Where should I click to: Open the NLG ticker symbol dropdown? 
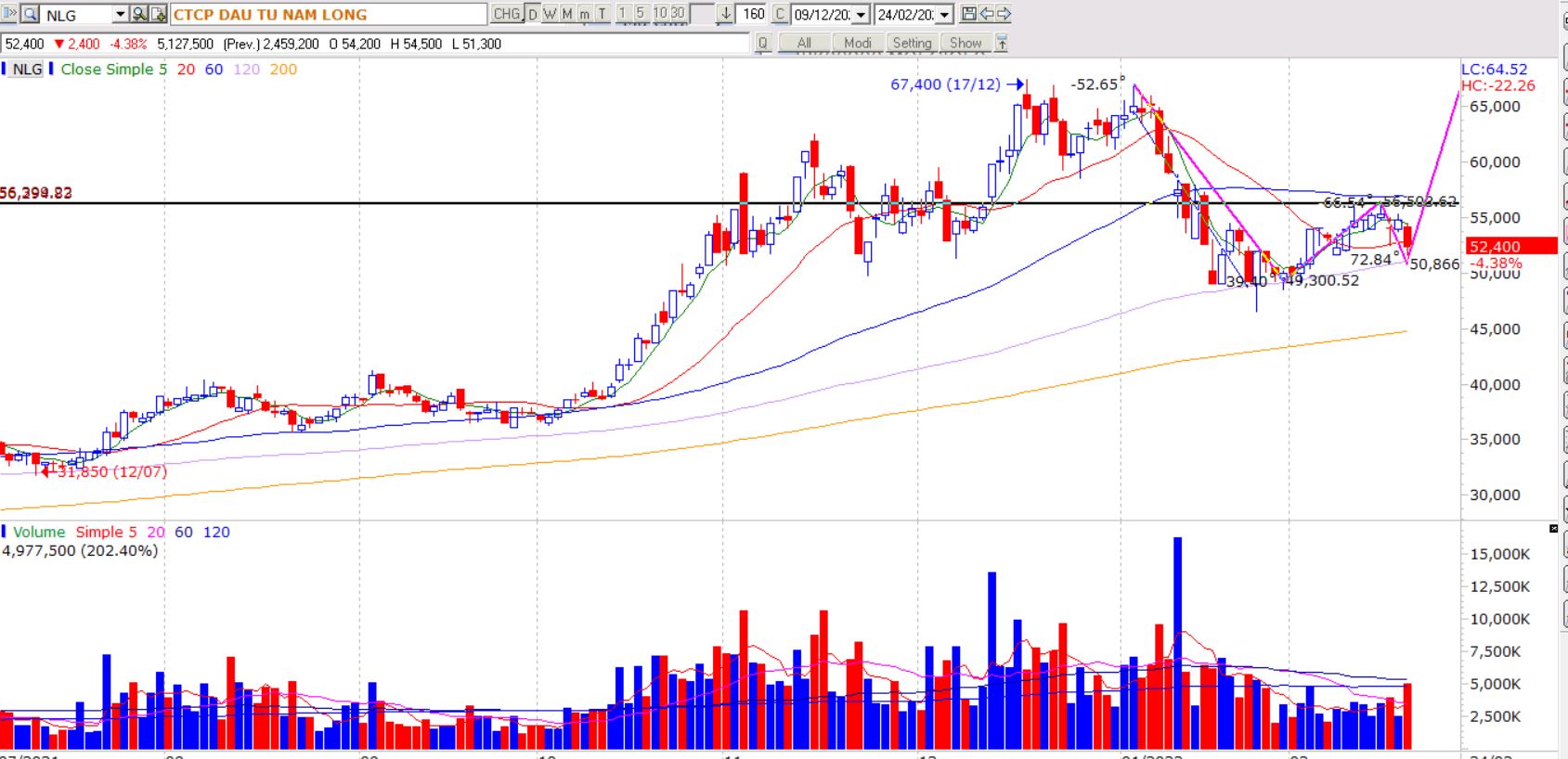pyautogui.click(x=120, y=14)
